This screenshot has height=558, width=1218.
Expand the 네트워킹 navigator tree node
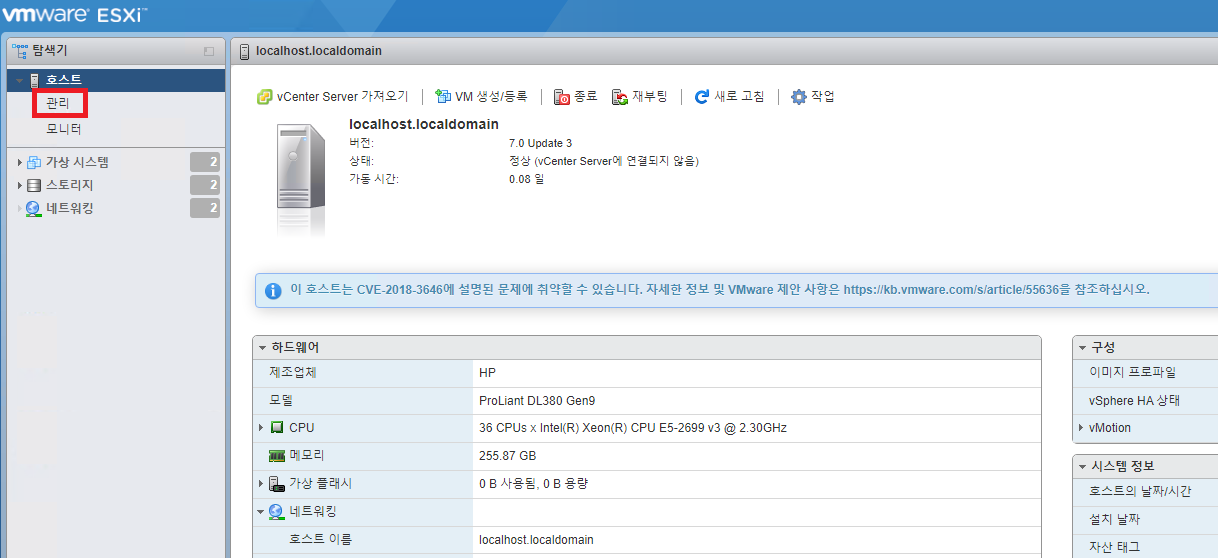tap(19, 208)
